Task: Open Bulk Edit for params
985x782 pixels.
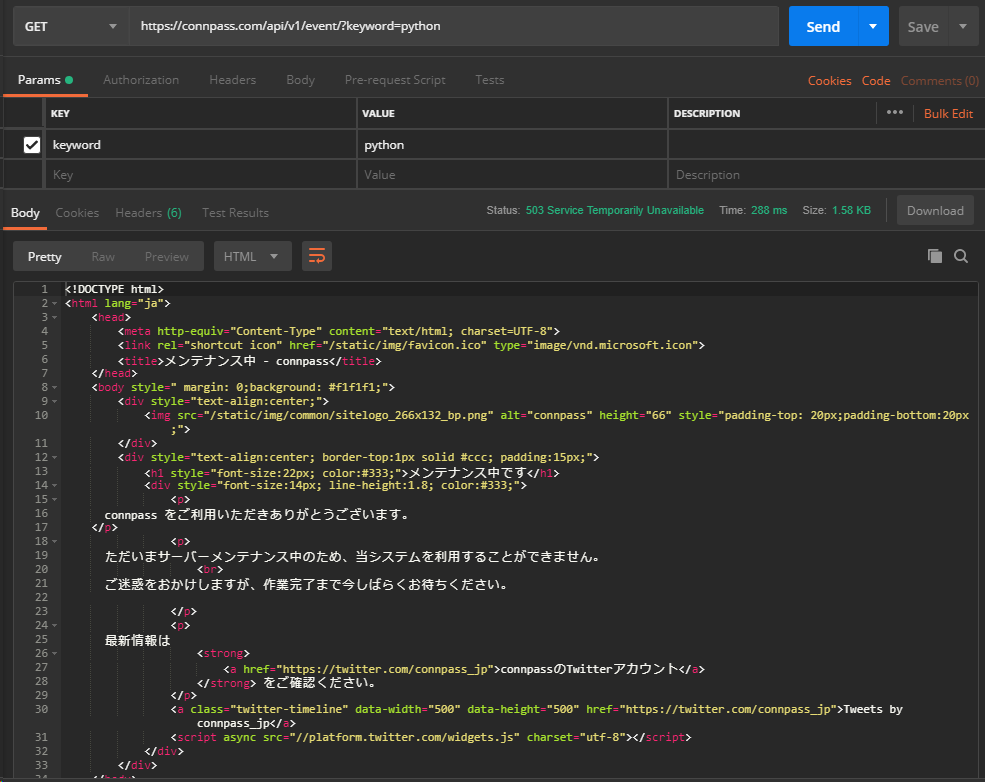Action: [948, 114]
